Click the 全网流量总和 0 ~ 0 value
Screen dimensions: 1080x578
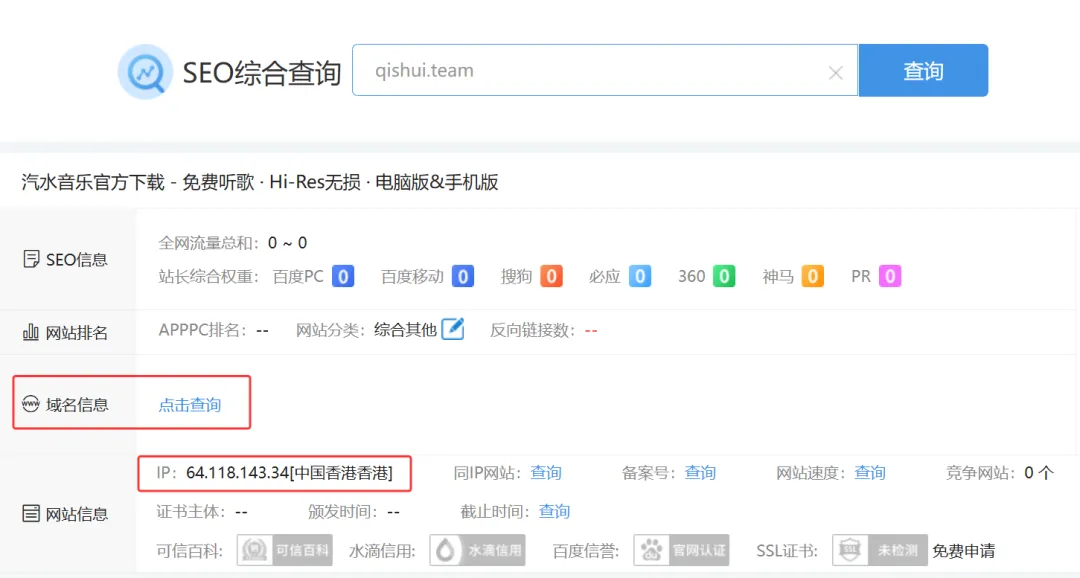(x=287, y=242)
